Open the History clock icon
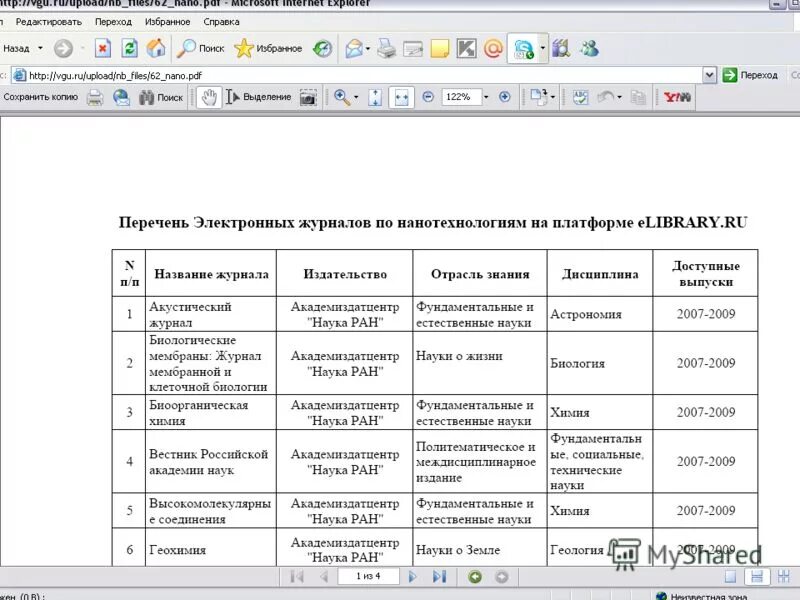Viewport: 800px width, 600px height. [x=322, y=48]
